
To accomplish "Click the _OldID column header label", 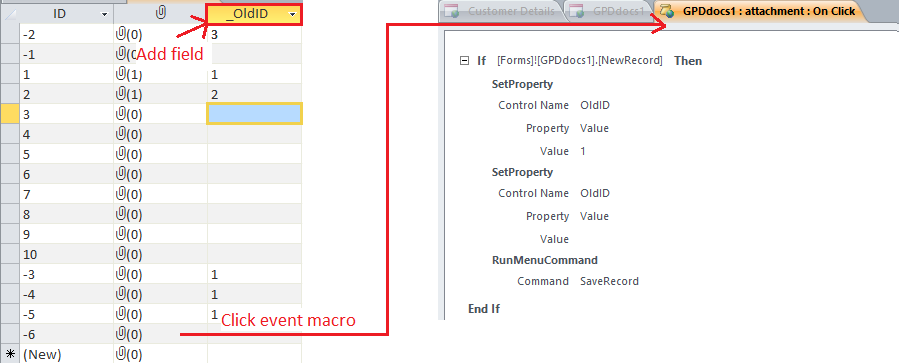I will point(247,14).
